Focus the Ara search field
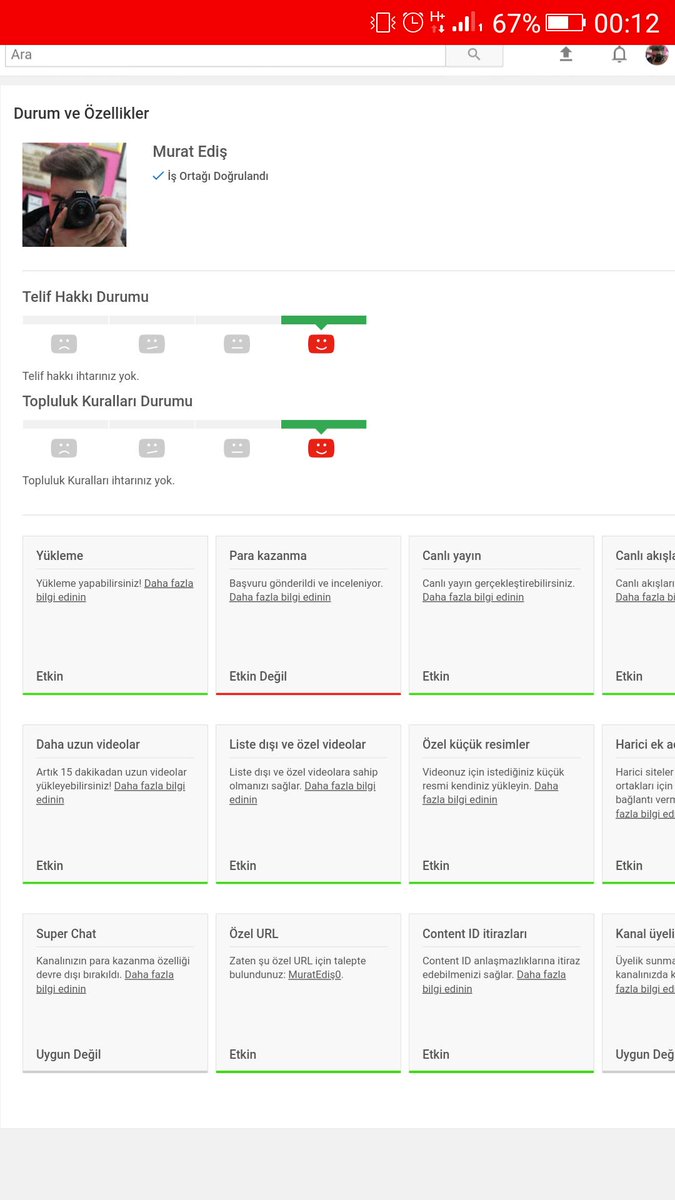This screenshot has width=675, height=1200. tap(225, 55)
